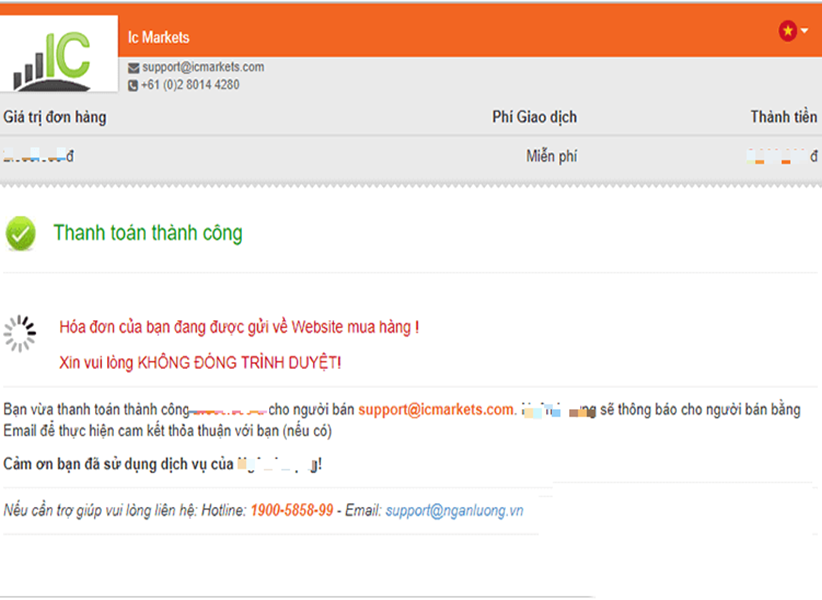Click phone number +61 (0)2 8014 4280

(190, 85)
